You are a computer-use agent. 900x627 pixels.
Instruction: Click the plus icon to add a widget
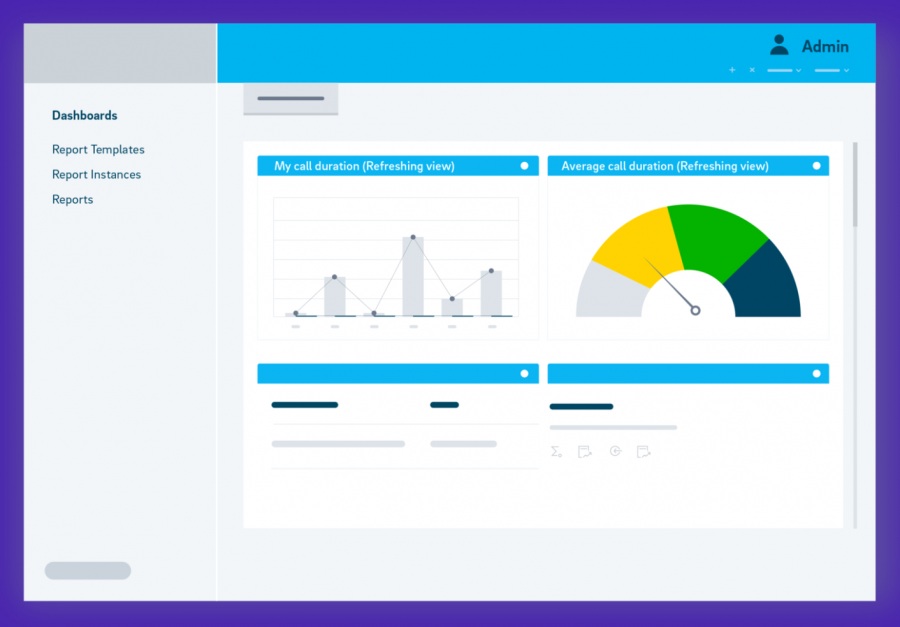click(732, 70)
